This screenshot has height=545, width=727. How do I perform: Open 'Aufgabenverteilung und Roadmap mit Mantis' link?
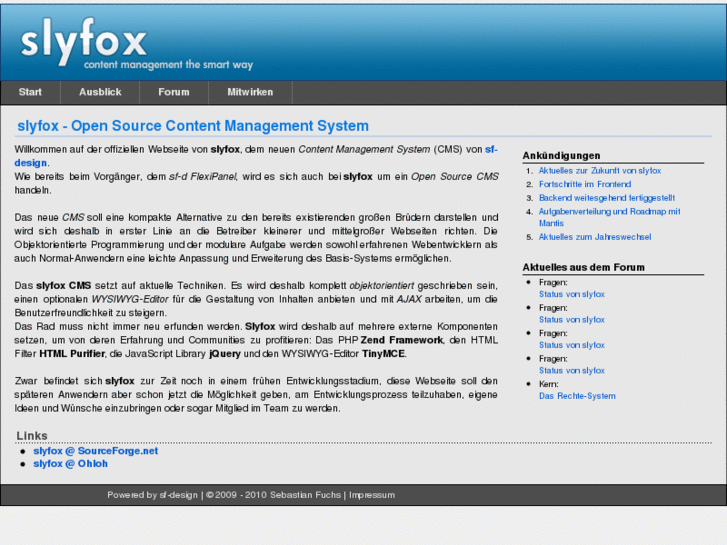pyautogui.click(x=609, y=217)
